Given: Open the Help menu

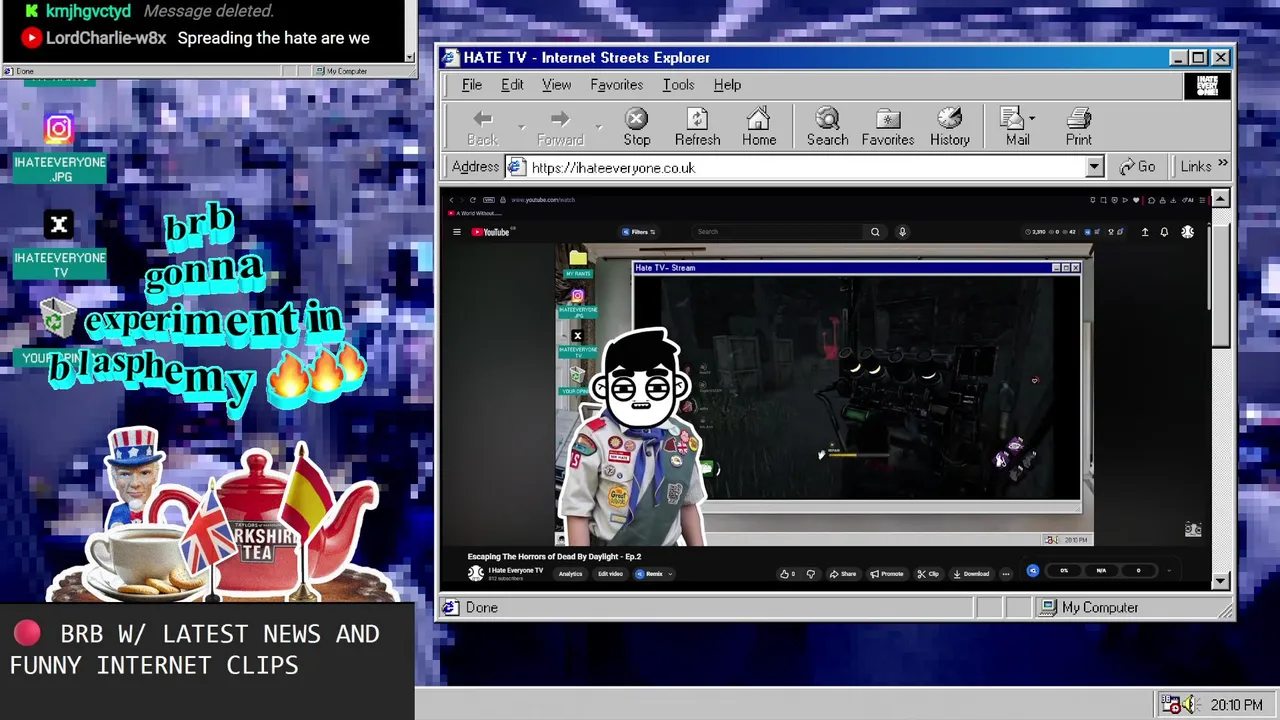Looking at the screenshot, I should pyautogui.click(x=727, y=85).
